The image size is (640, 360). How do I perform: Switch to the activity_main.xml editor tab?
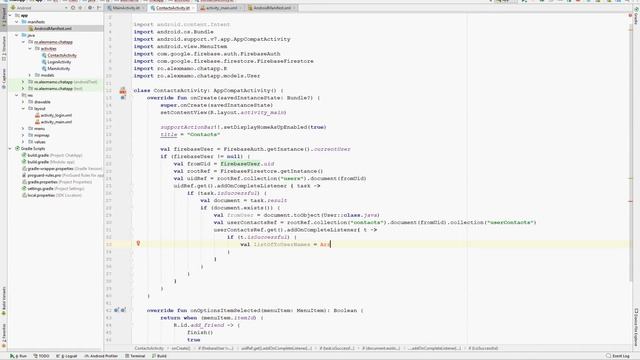(221, 8)
